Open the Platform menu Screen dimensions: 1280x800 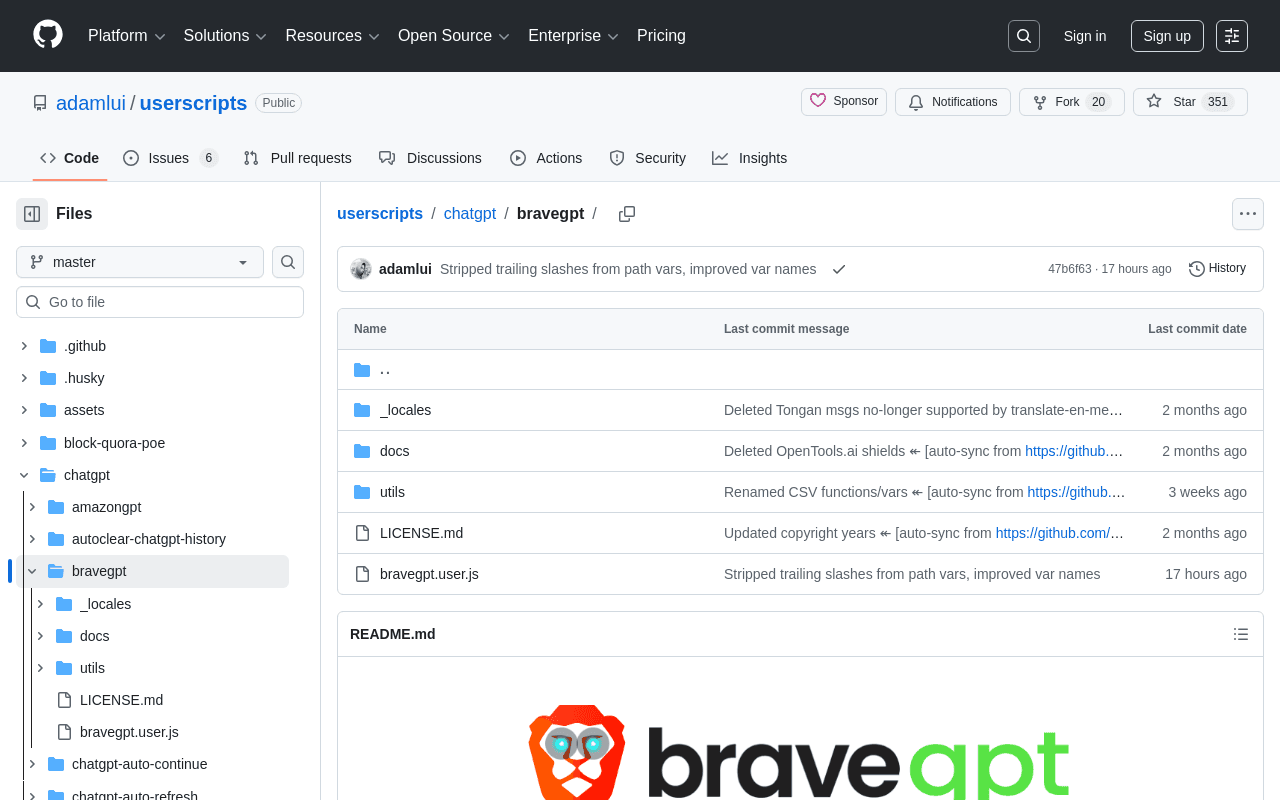tap(126, 36)
